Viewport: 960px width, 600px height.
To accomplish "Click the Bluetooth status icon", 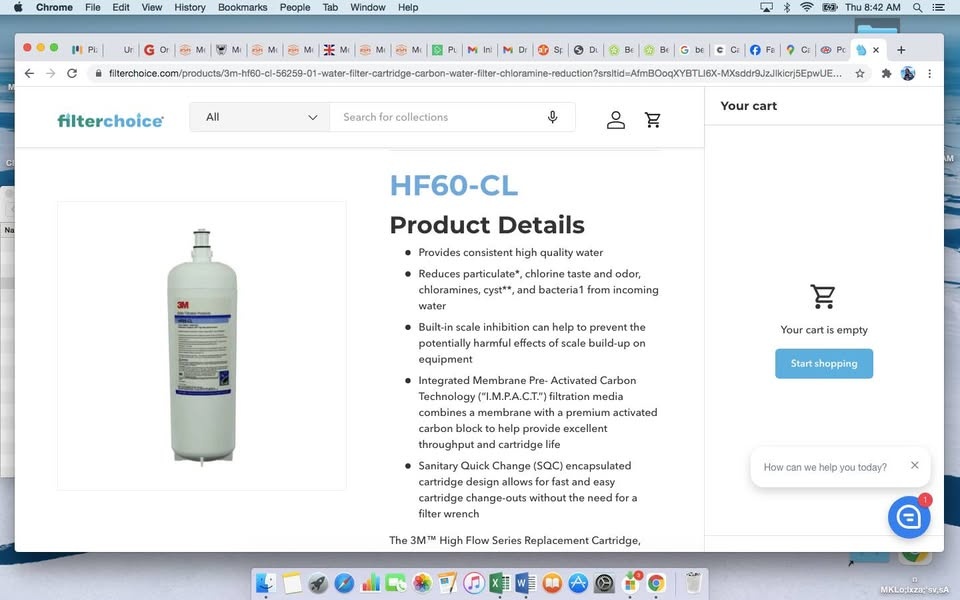I will tap(787, 7).
